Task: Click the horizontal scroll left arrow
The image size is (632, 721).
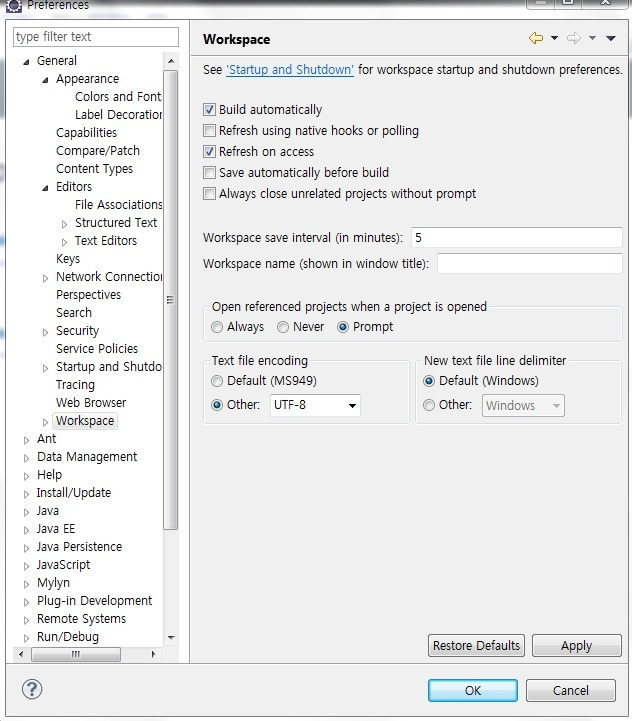Action: (21, 654)
